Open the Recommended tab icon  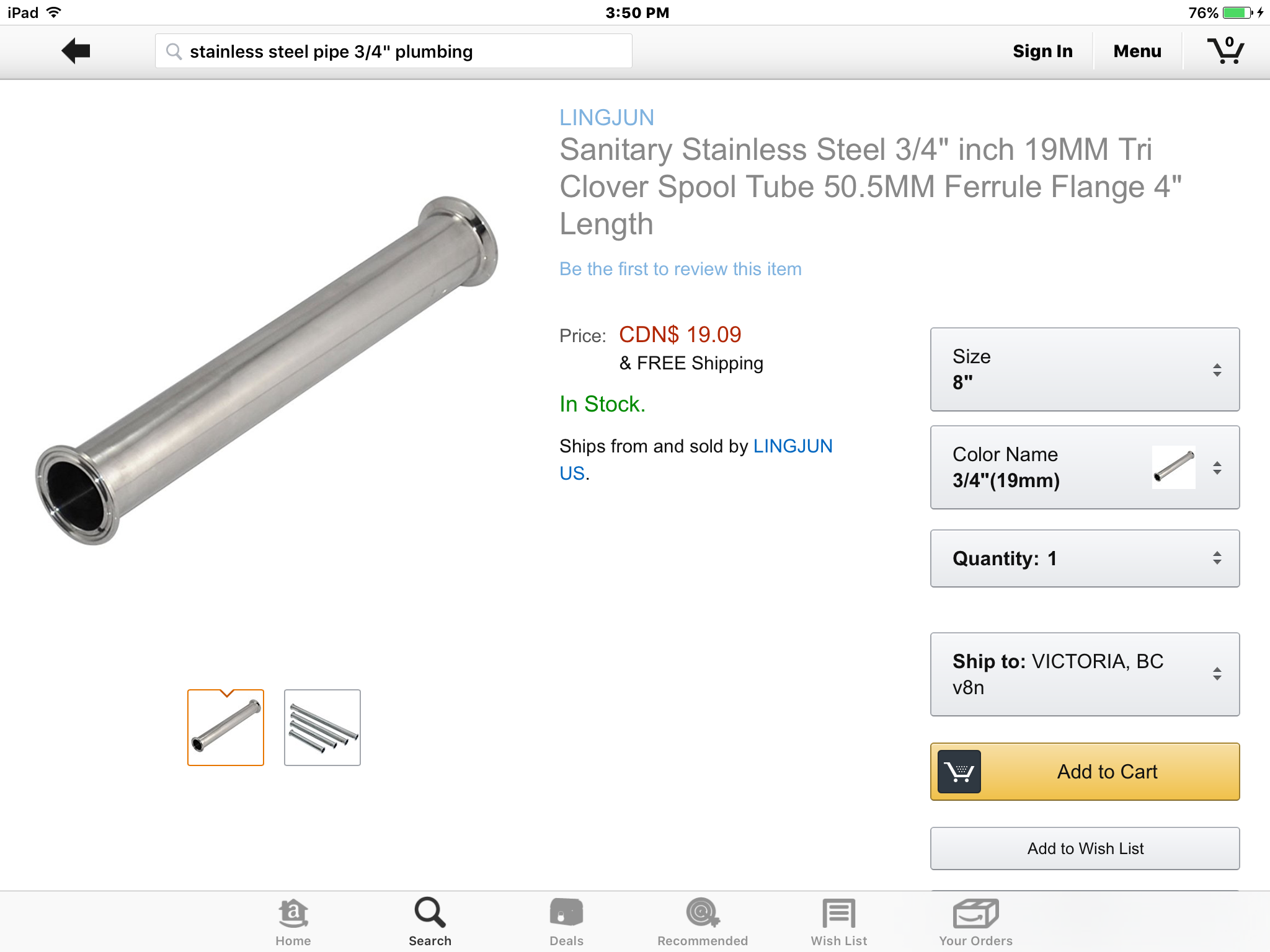coord(703,913)
